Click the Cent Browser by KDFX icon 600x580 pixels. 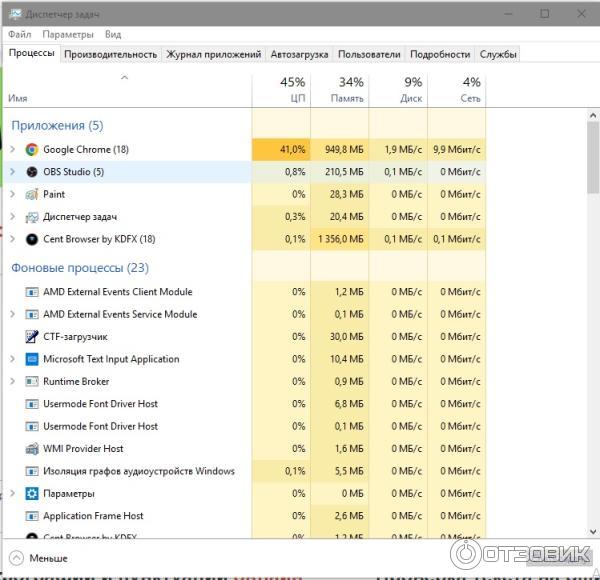click(x=32, y=239)
